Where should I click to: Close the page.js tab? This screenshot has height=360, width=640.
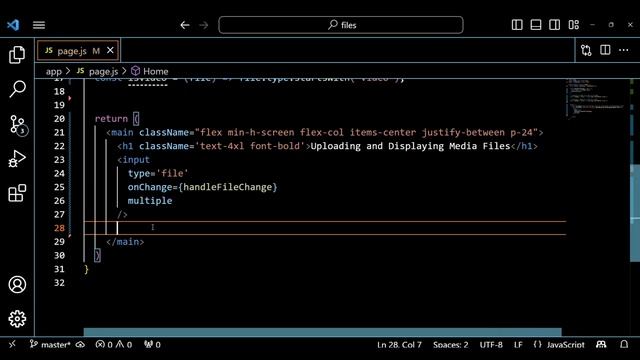[110, 50]
